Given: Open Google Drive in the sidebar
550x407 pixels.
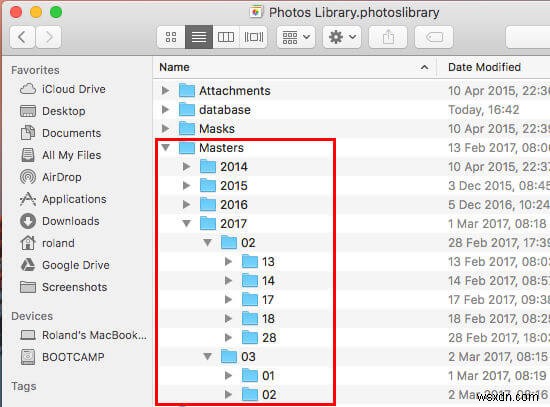Looking at the screenshot, I should pyautogui.click(x=65, y=265).
